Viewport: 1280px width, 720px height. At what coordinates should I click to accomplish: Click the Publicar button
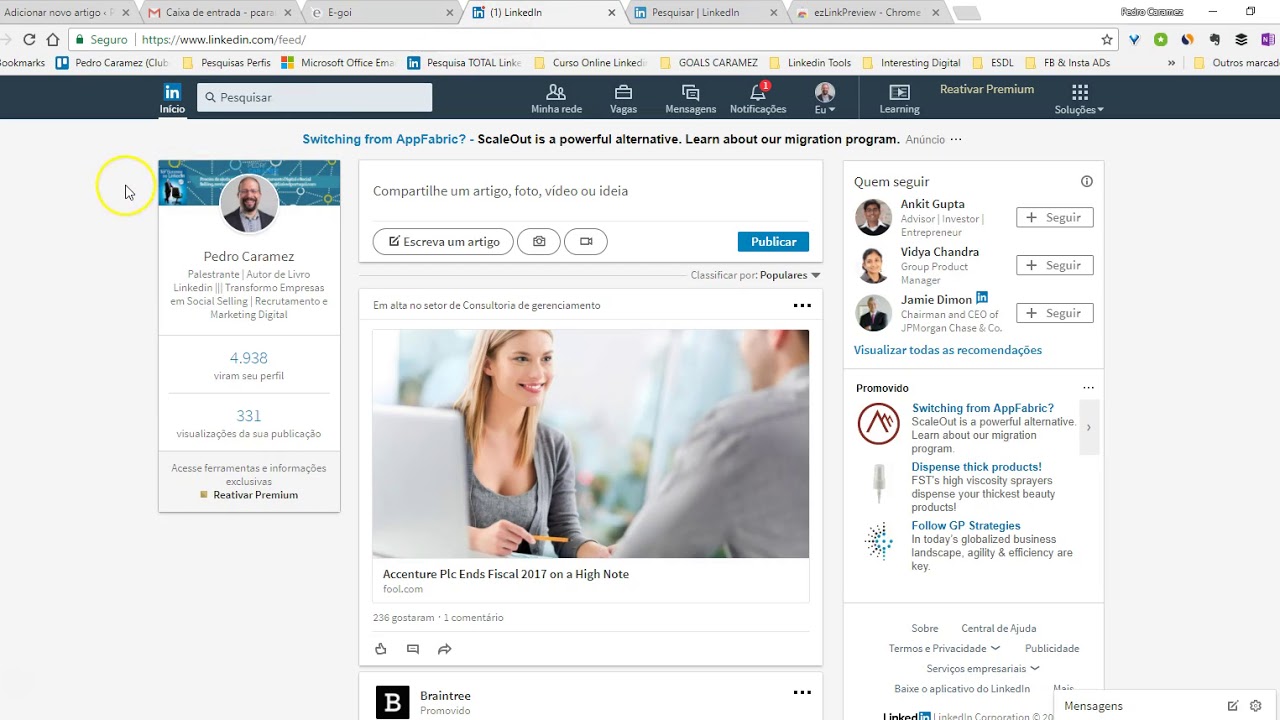[x=773, y=242]
